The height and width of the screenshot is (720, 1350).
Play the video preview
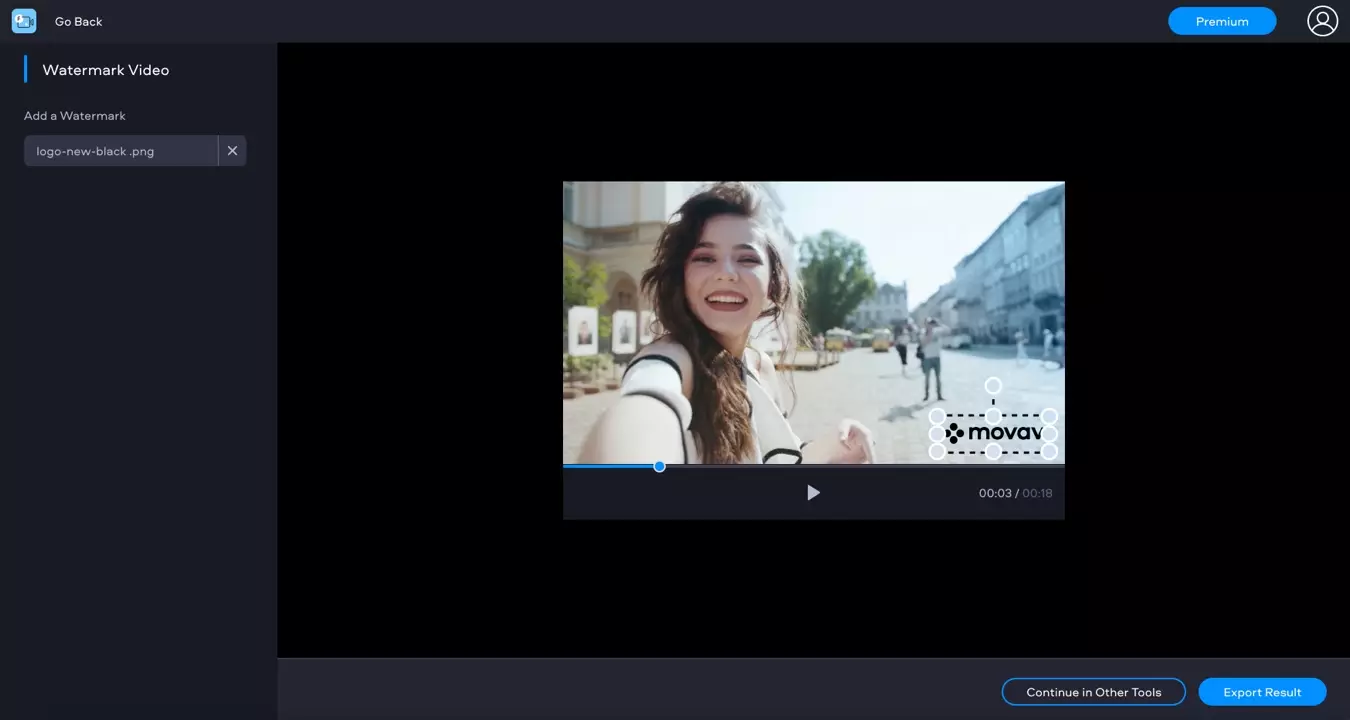click(813, 493)
